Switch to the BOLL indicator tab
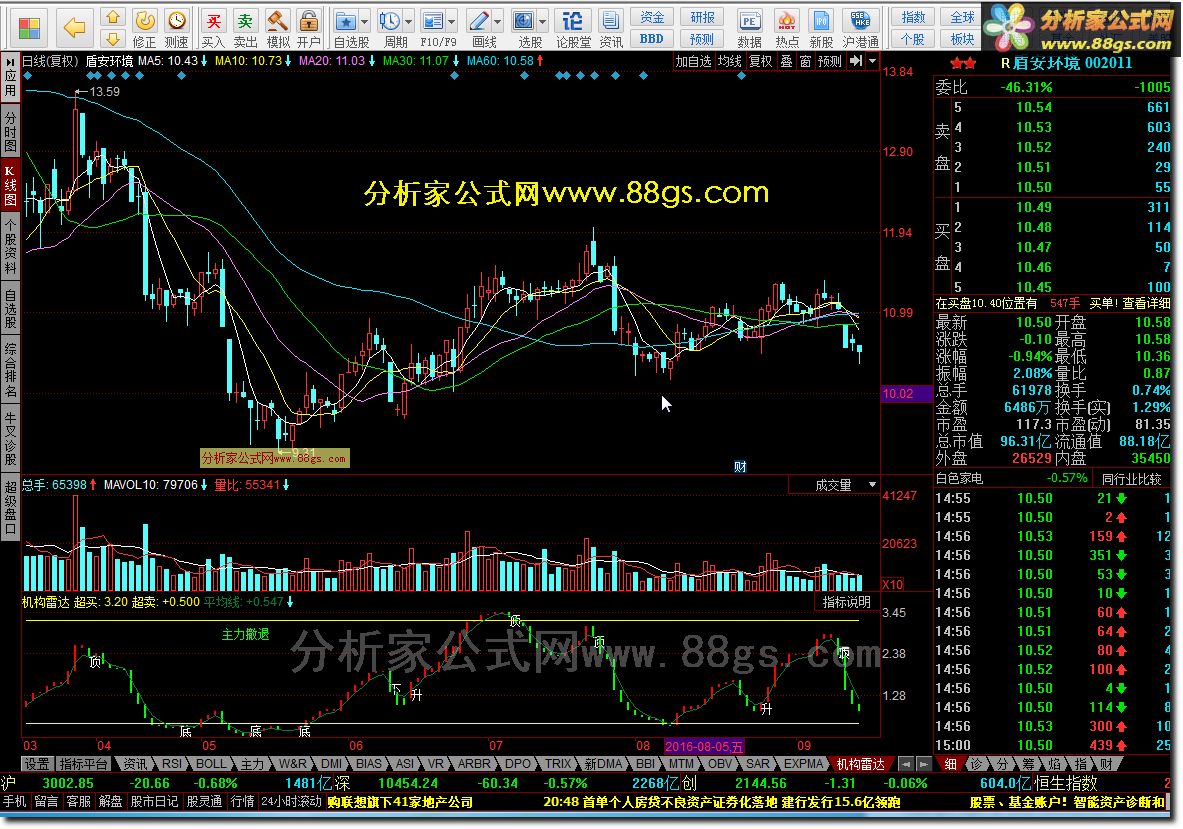The height and width of the screenshot is (829, 1183). pyautogui.click(x=210, y=764)
